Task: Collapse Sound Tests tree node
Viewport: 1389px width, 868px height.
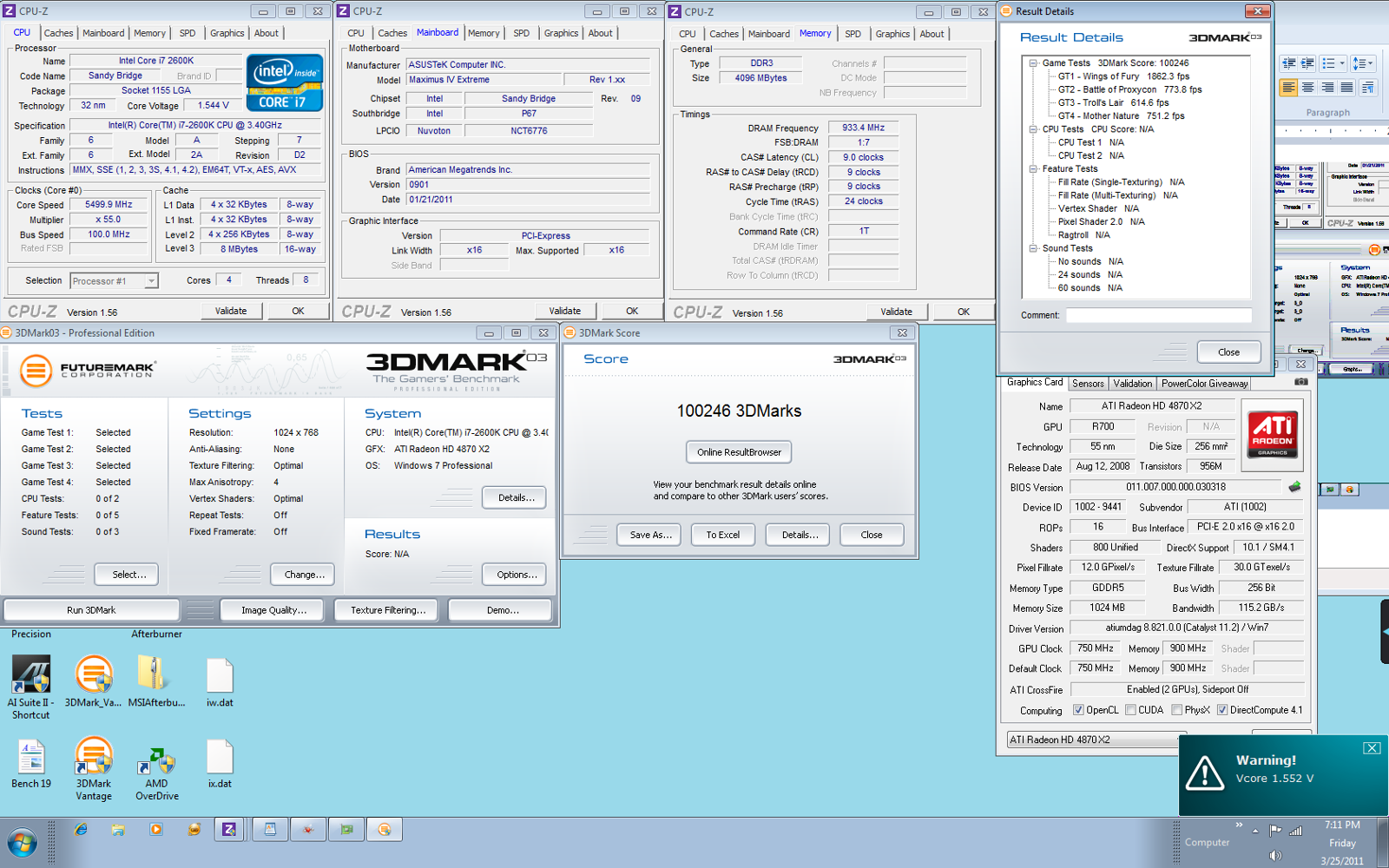Action: pyautogui.click(x=1033, y=248)
